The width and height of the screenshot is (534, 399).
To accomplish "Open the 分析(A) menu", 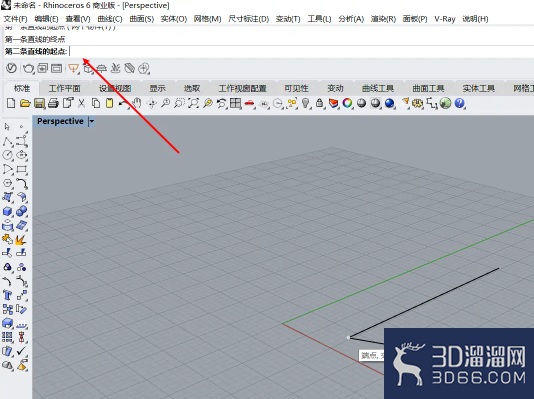I will [x=351, y=19].
